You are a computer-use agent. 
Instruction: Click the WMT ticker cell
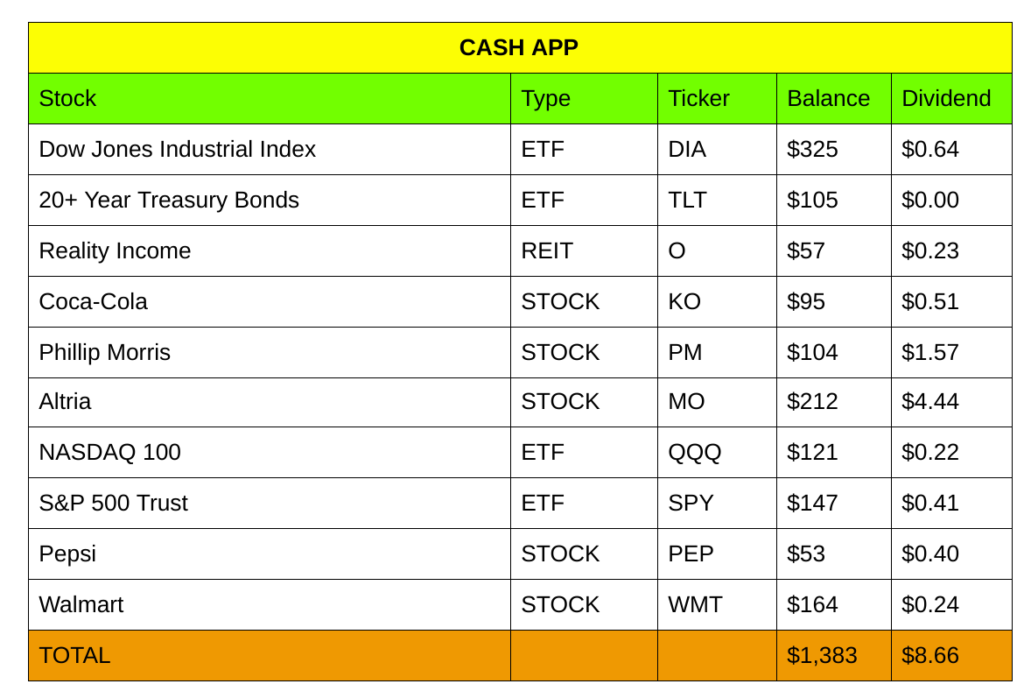695,605
